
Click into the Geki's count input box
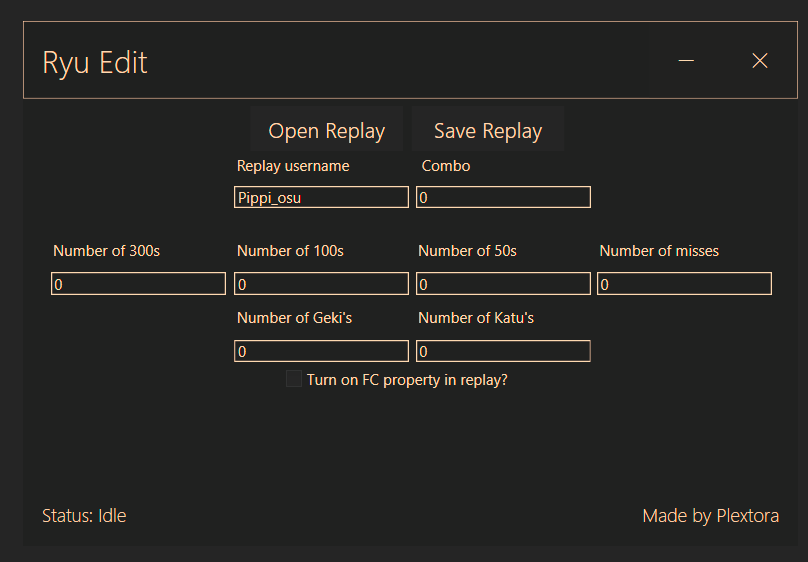[x=322, y=351]
